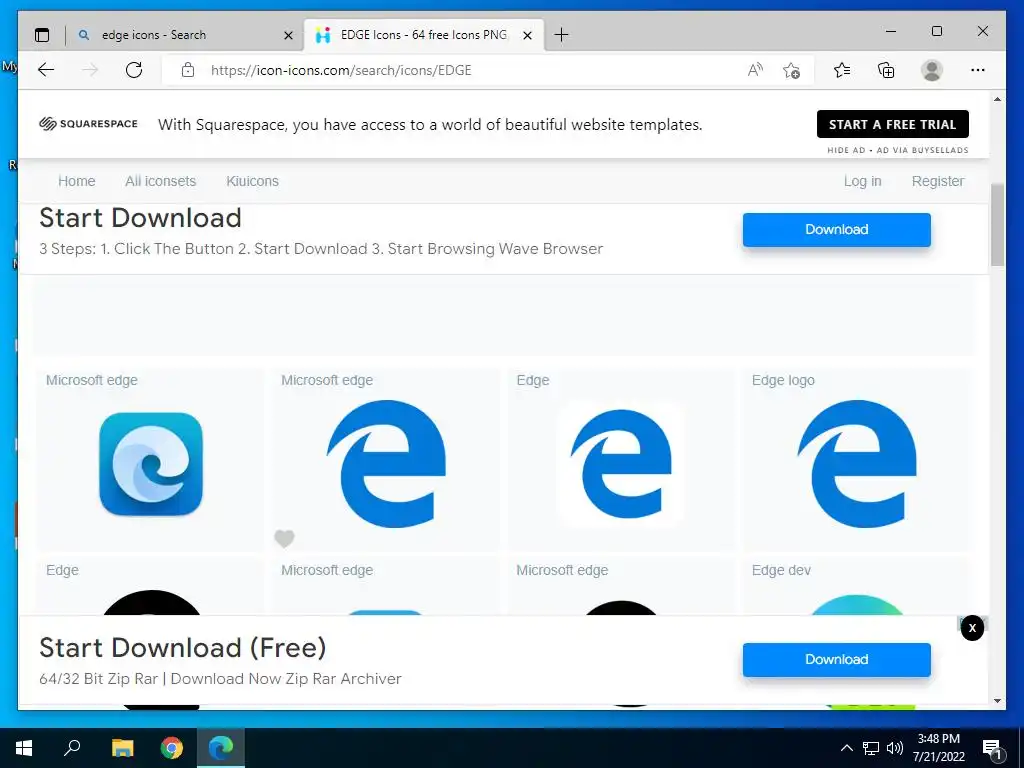Viewport: 1024px width, 768px height.
Task: Open volume control tray icon
Action: (x=895, y=748)
